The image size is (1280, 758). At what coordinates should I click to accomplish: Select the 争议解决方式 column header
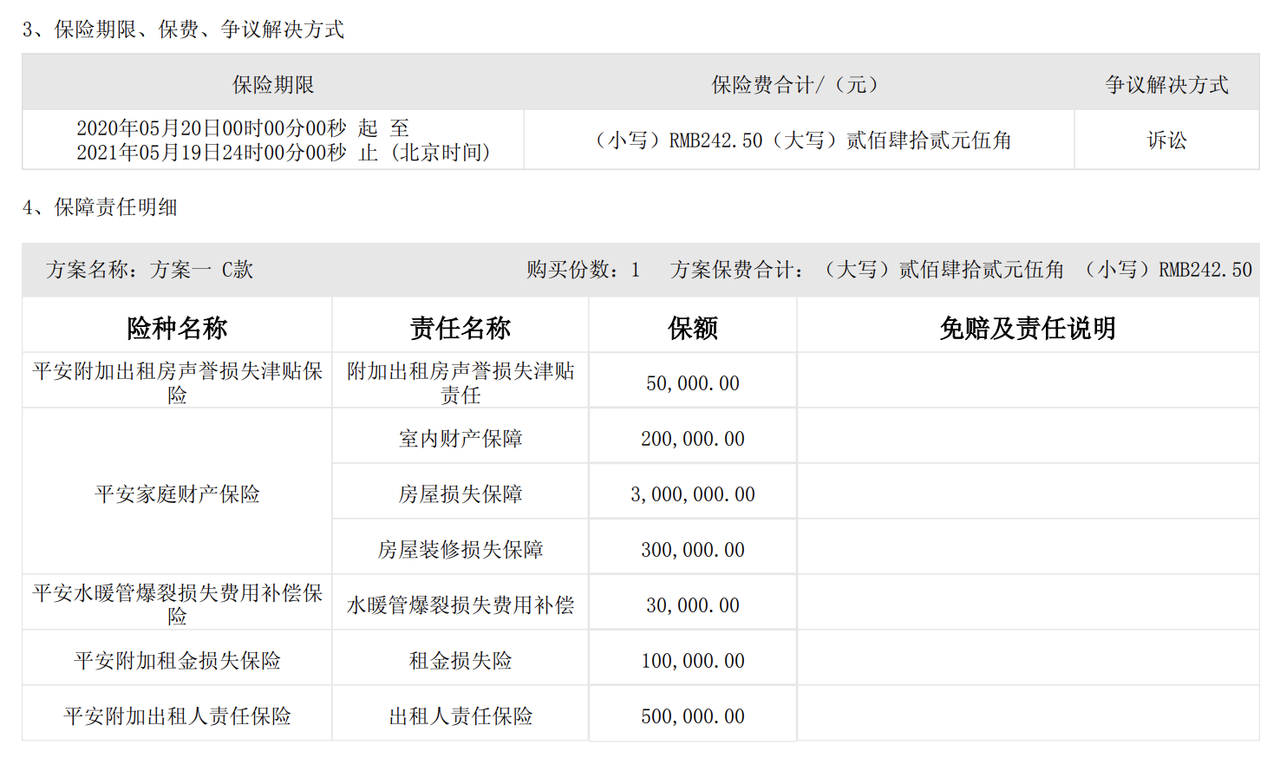pyautogui.click(x=1166, y=85)
